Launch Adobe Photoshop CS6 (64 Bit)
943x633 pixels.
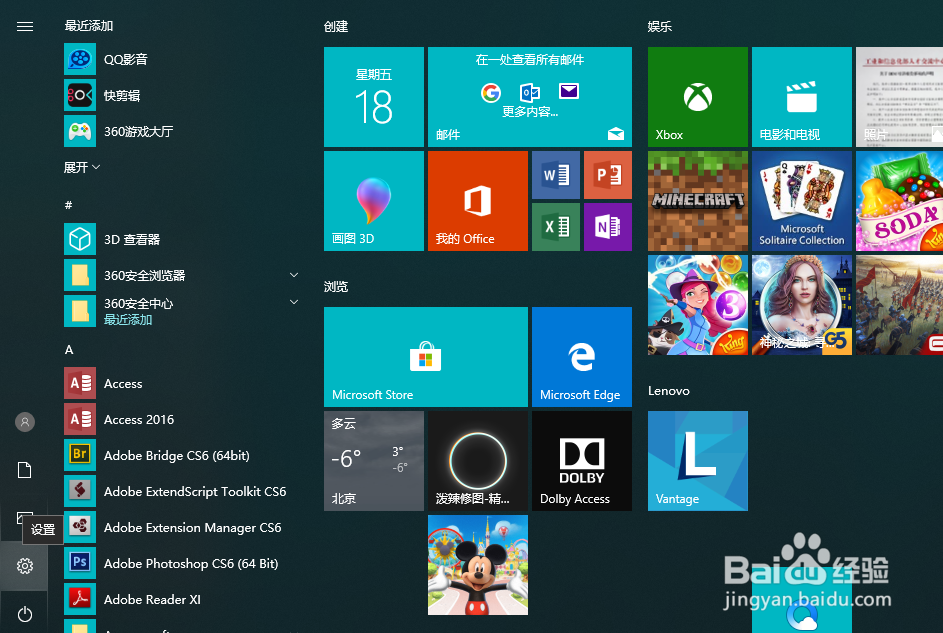pyautogui.click(x=180, y=564)
